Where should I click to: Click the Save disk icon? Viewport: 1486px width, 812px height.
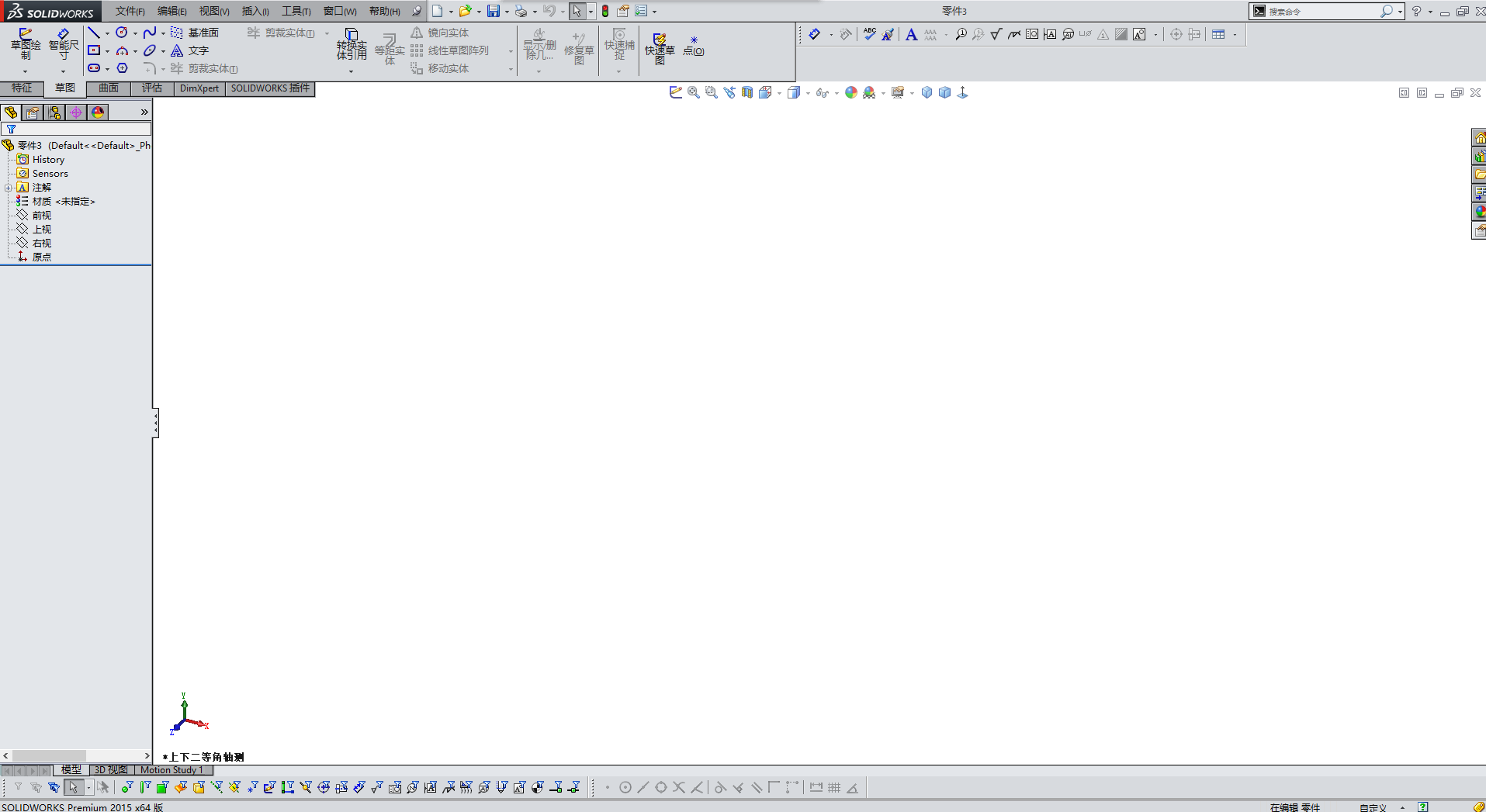tap(494, 11)
